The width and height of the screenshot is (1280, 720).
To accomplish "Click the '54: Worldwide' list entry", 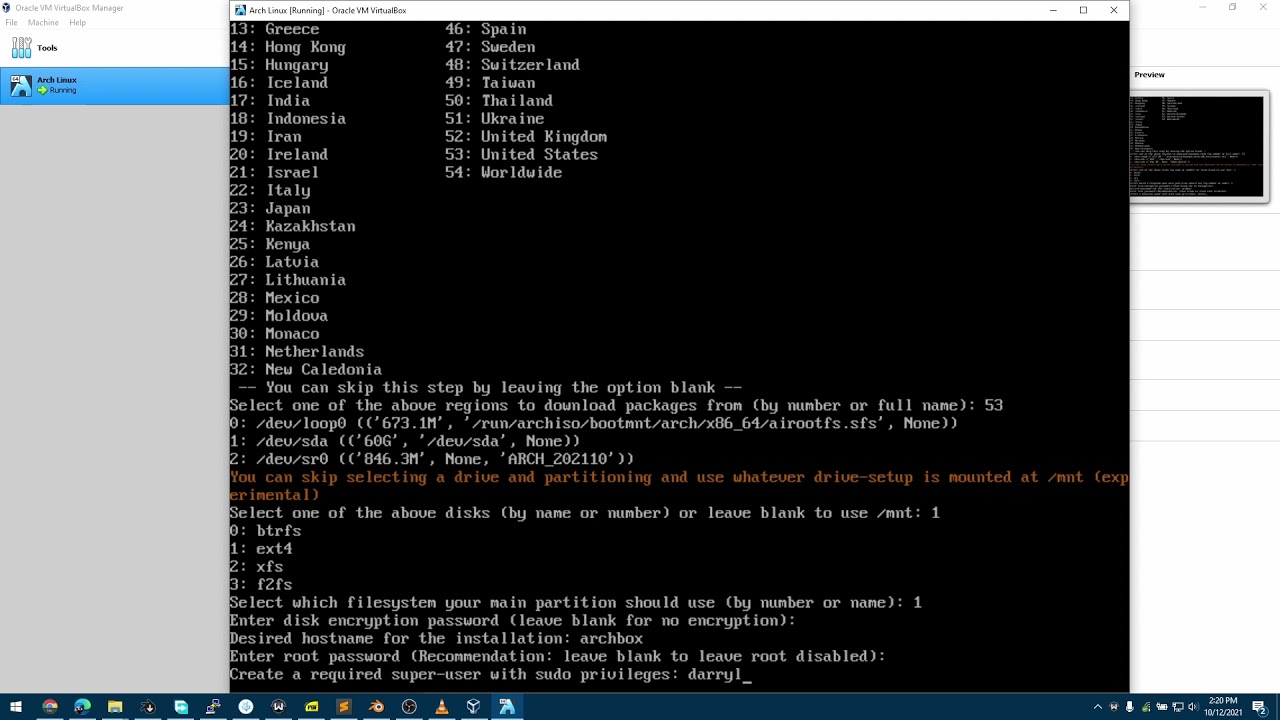I will (x=503, y=173).
